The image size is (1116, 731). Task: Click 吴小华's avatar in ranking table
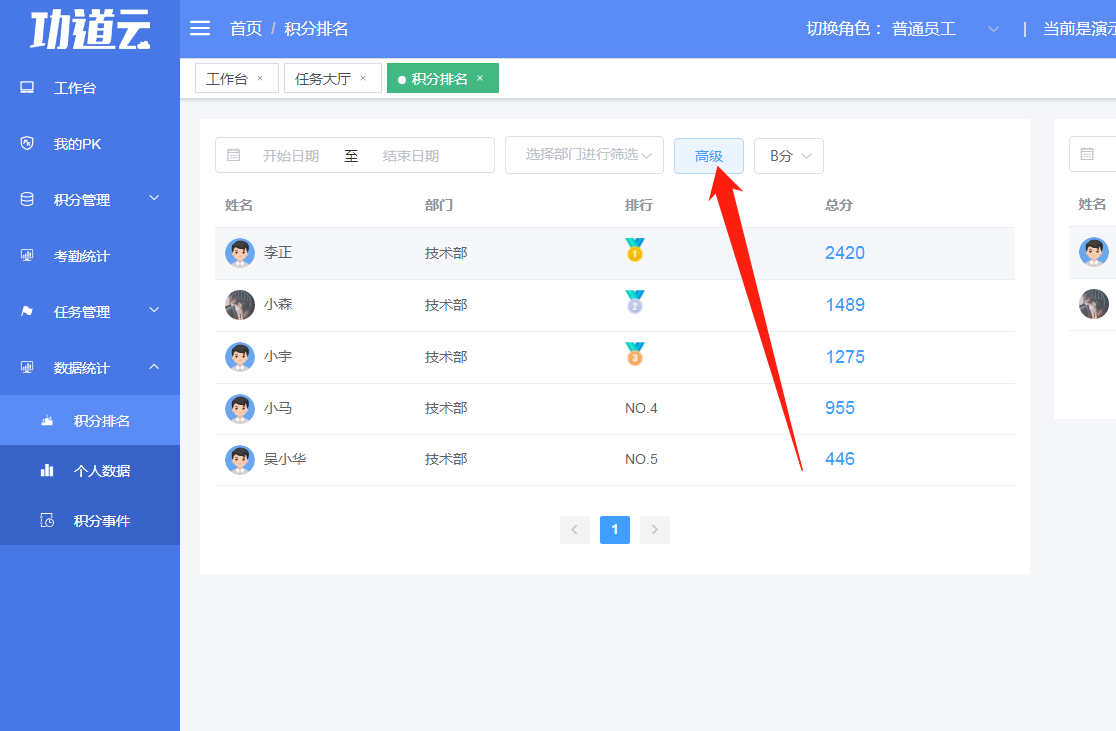240,459
